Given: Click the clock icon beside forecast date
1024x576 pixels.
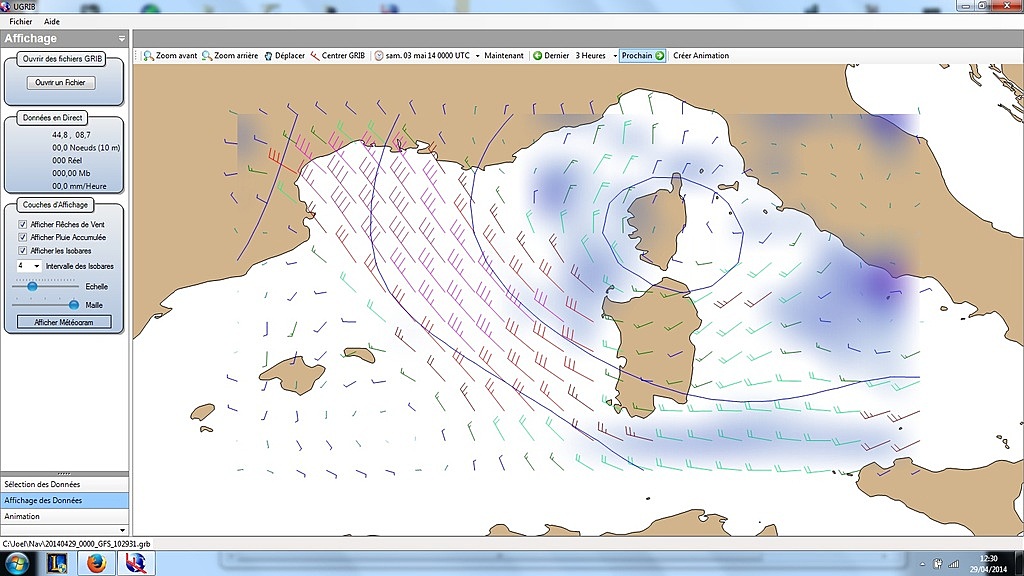Looking at the screenshot, I should 379,56.
